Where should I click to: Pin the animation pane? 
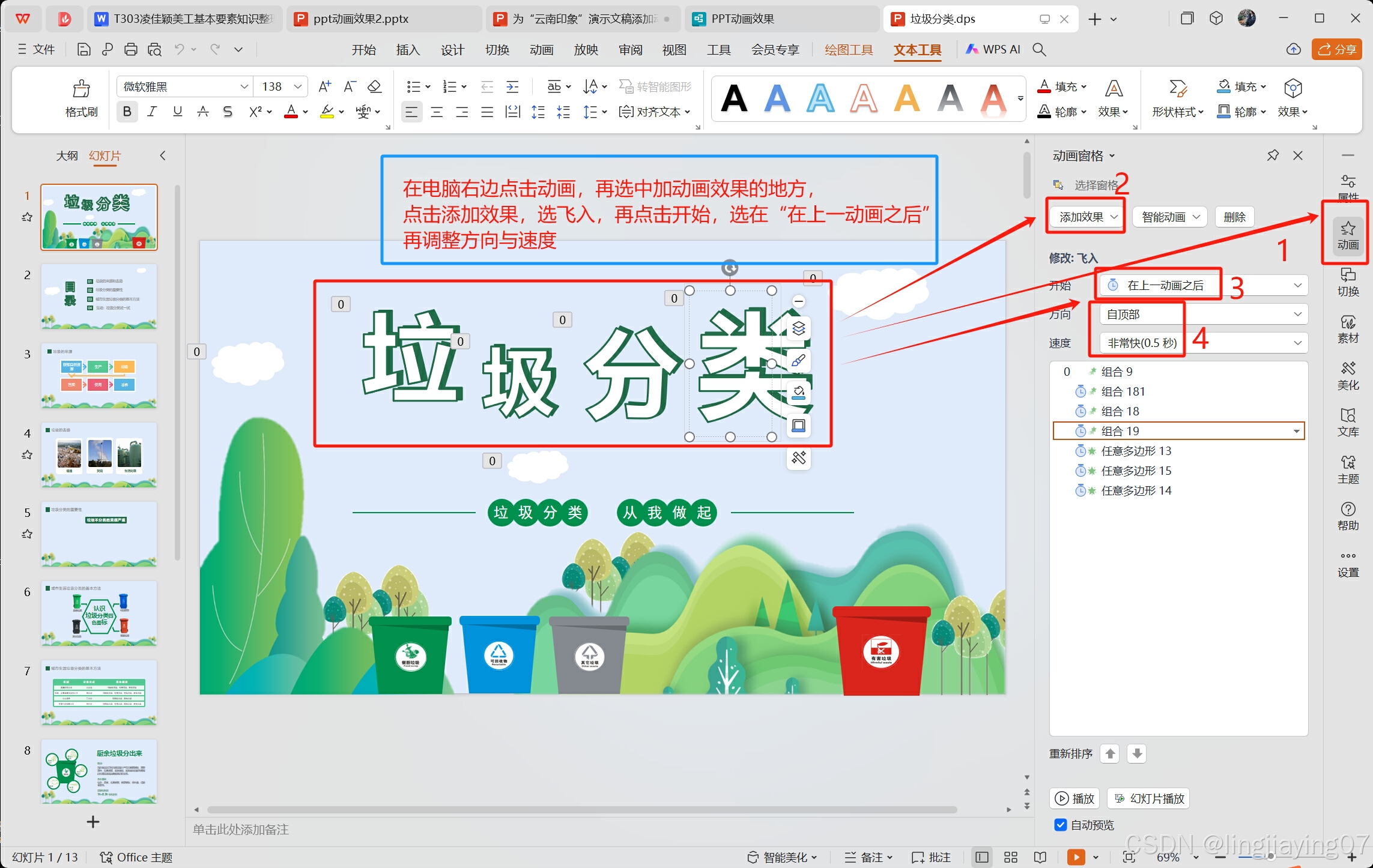pos(1272,155)
